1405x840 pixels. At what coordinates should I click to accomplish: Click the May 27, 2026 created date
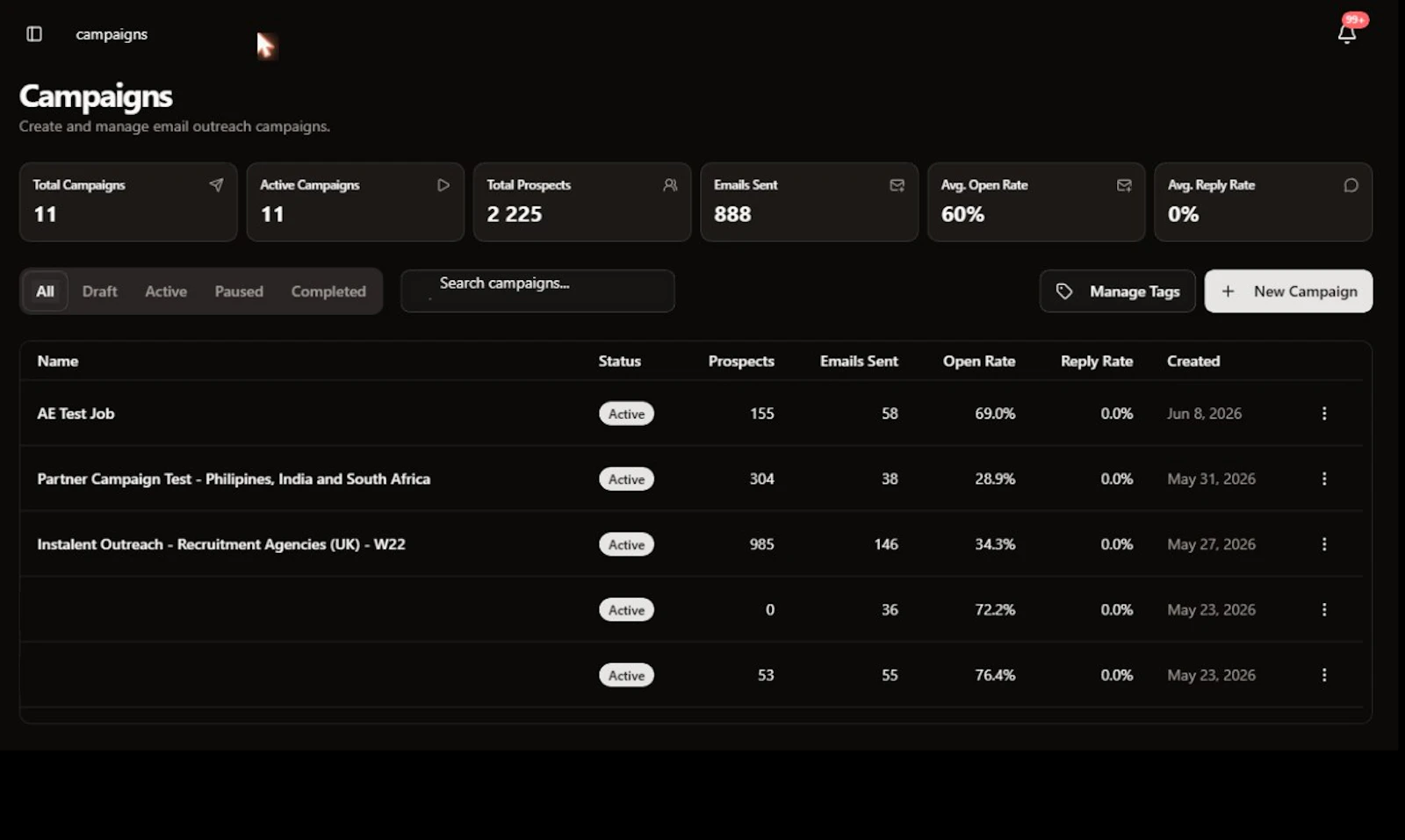1211,544
